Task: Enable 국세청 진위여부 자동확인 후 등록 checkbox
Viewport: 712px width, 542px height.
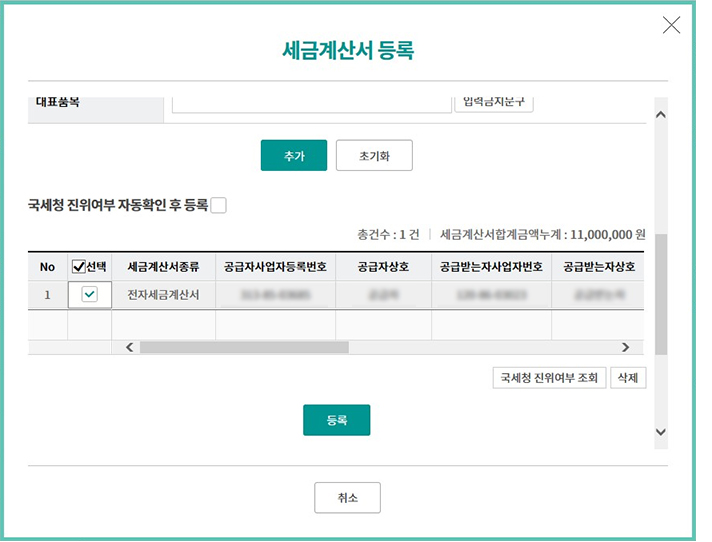Action: [219, 206]
